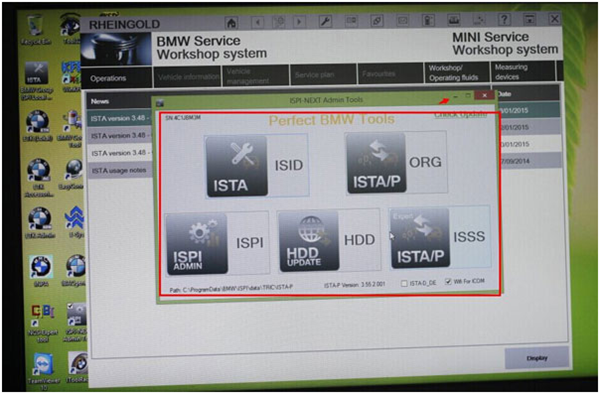Switch to the Operations tab

tap(116, 78)
